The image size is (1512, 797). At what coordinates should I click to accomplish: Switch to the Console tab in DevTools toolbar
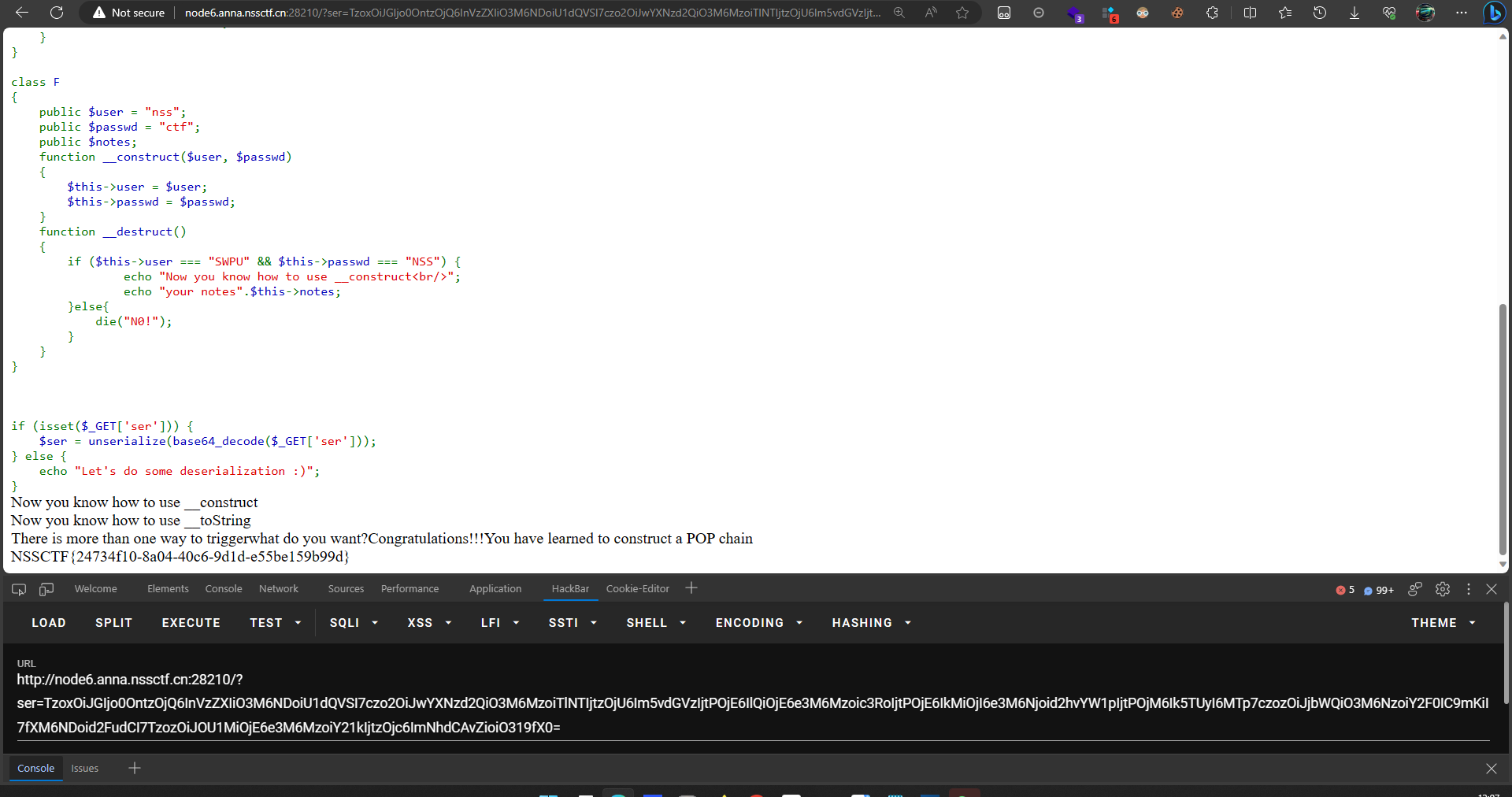[x=224, y=589]
